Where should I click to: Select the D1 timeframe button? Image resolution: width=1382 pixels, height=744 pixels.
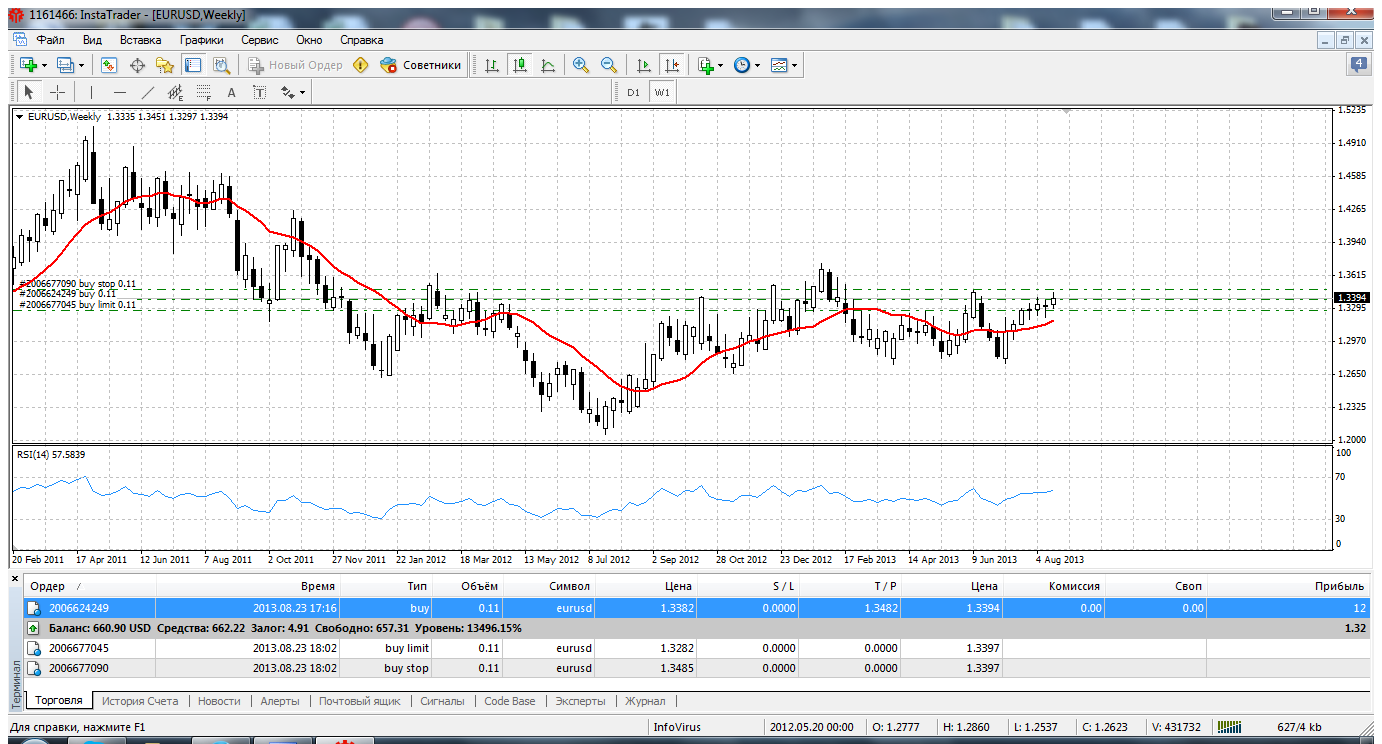click(633, 92)
